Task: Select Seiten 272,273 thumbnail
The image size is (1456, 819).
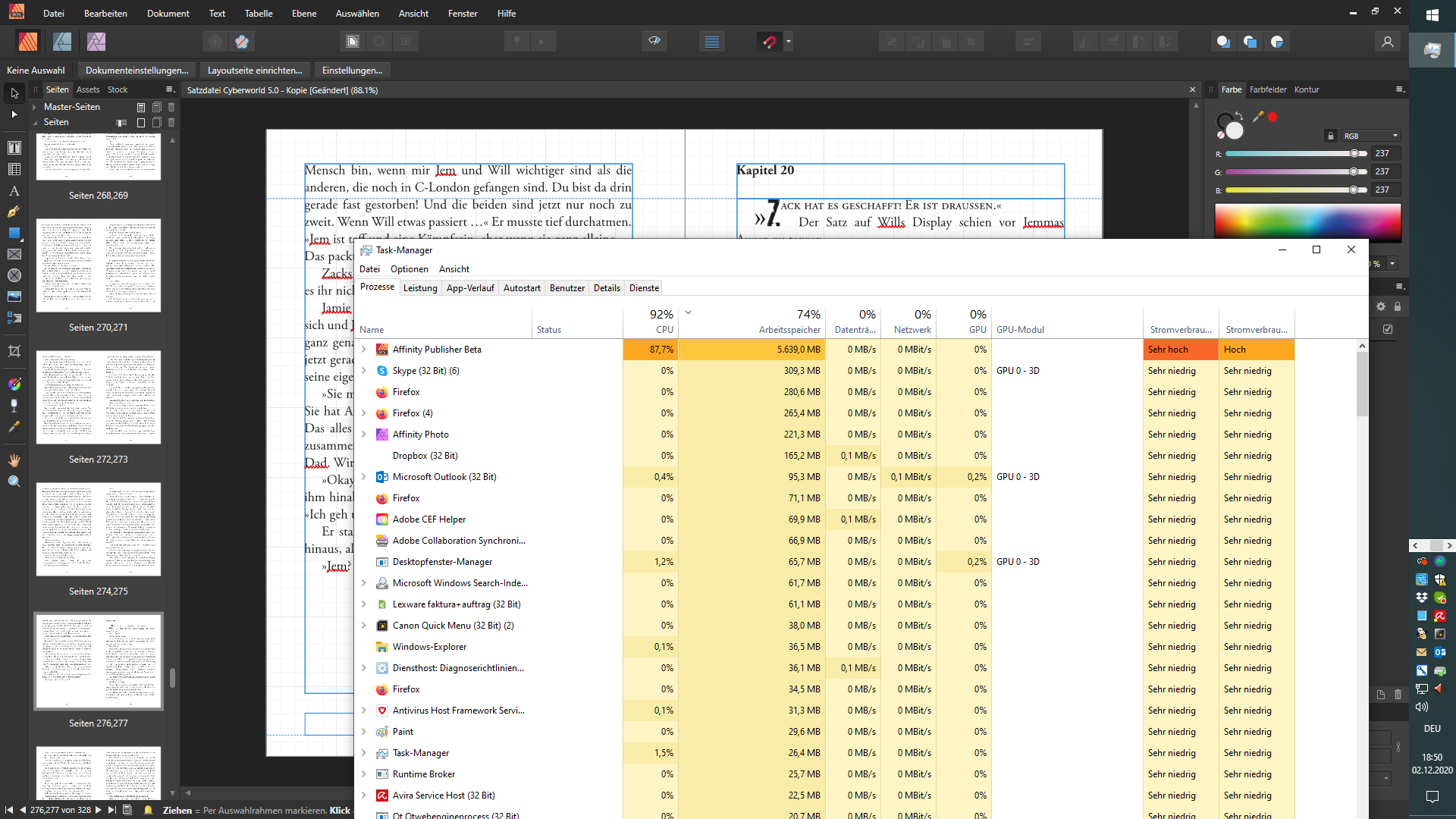Action: click(x=99, y=397)
